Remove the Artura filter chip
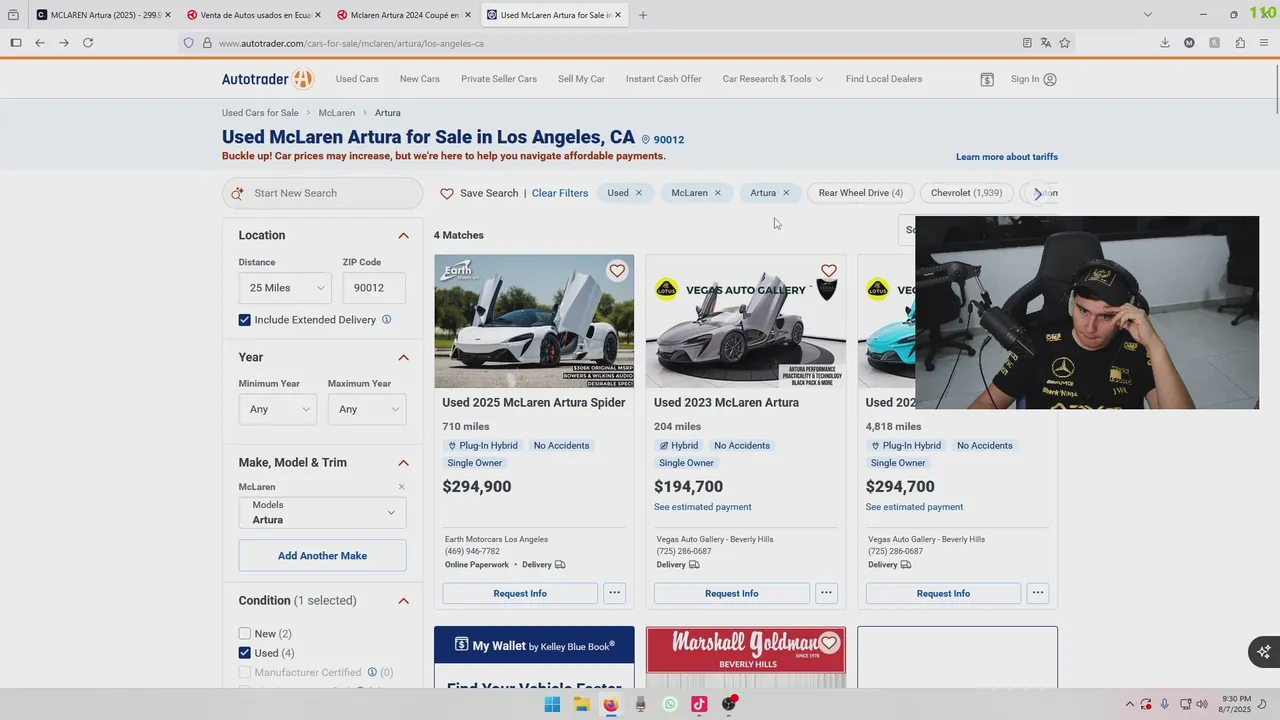1280x720 pixels. tap(786, 193)
